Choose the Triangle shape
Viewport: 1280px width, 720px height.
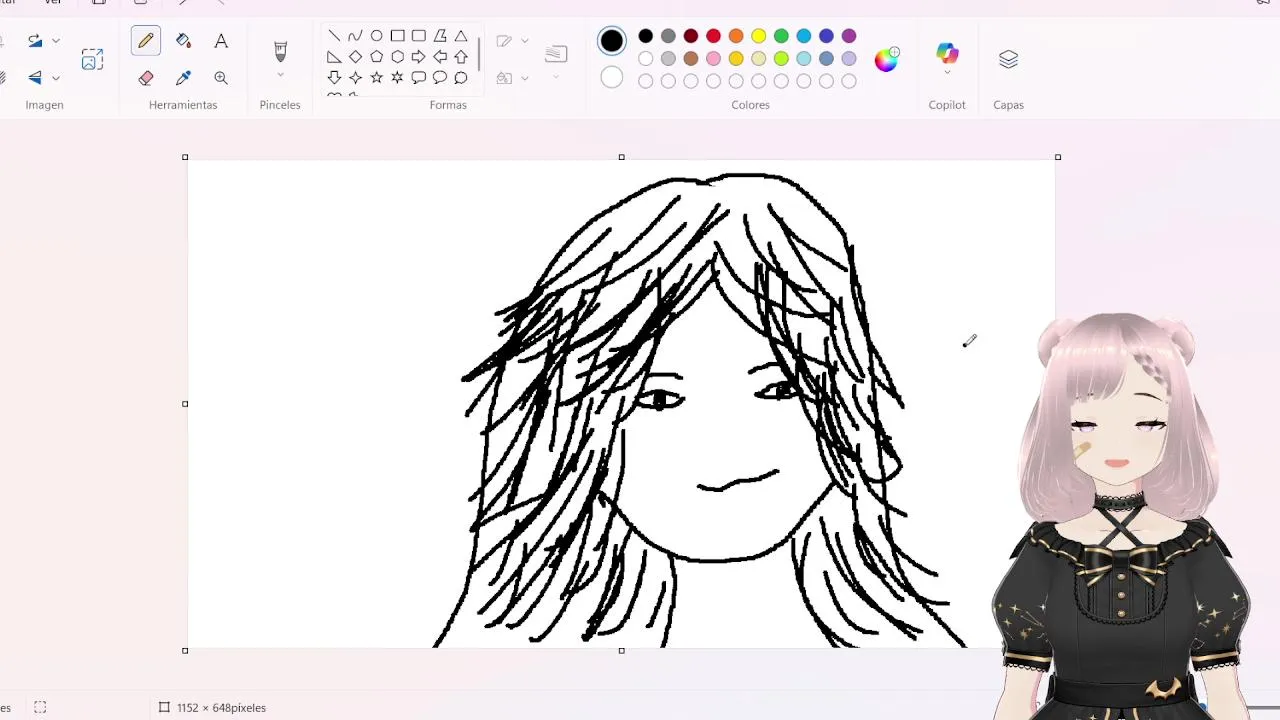point(461,36)
